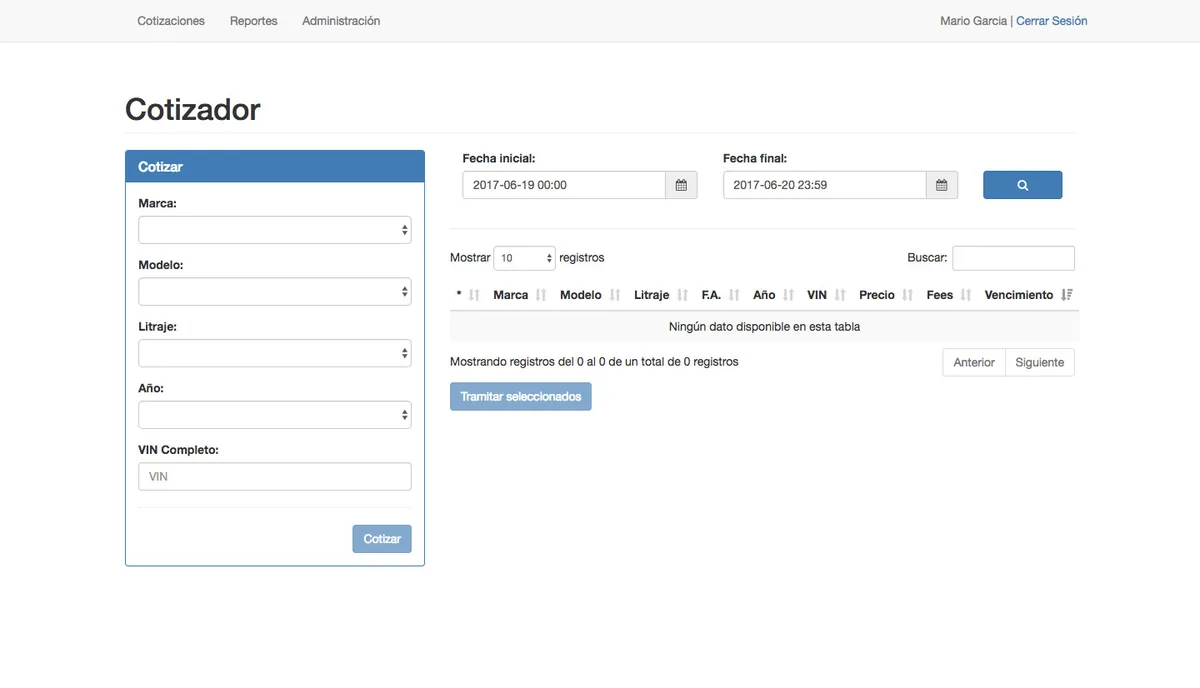Click the Cotizador page heading
The height and width of the screenshot is (688, 1200).
193,109
